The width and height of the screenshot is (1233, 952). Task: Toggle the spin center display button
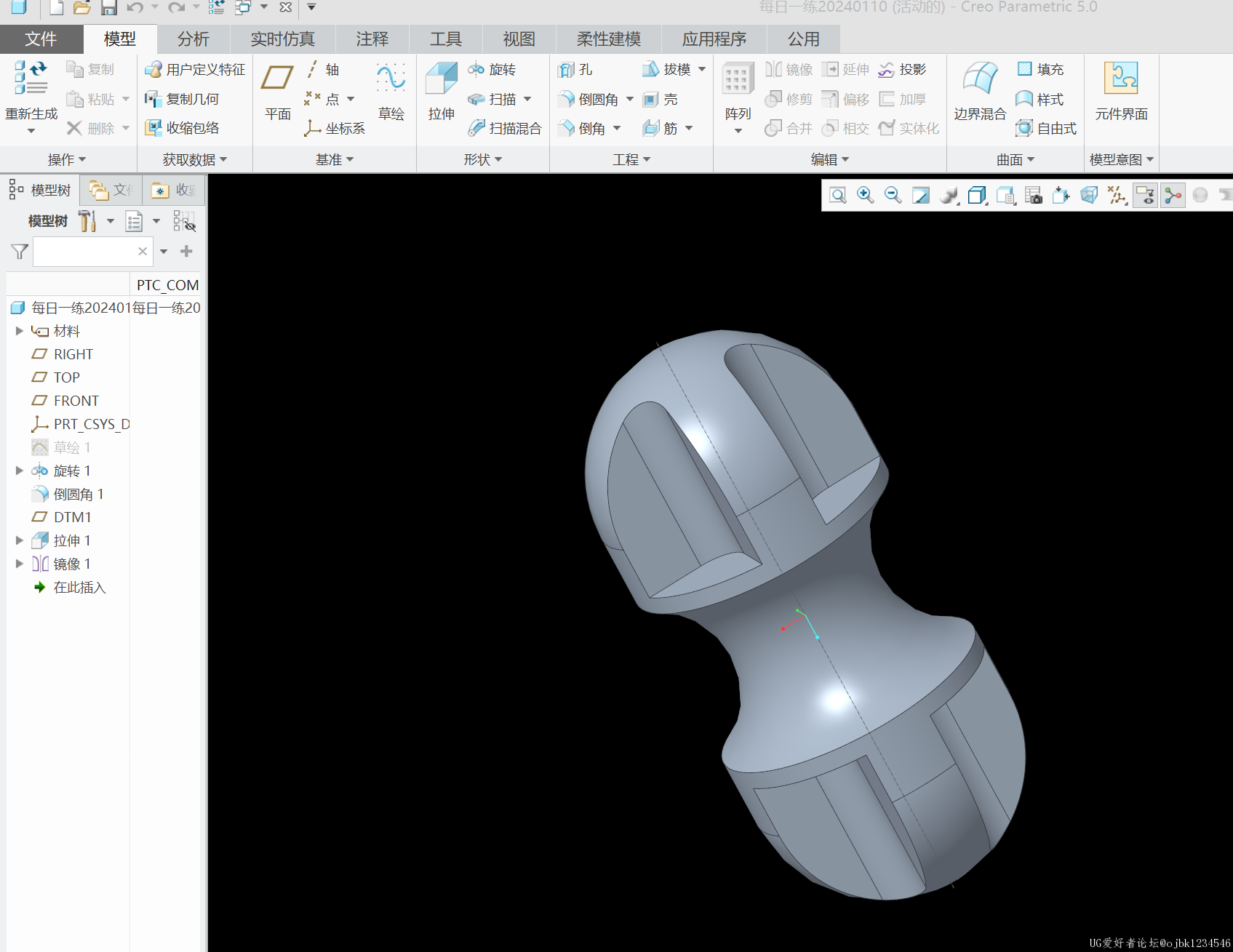point(1173,195)
